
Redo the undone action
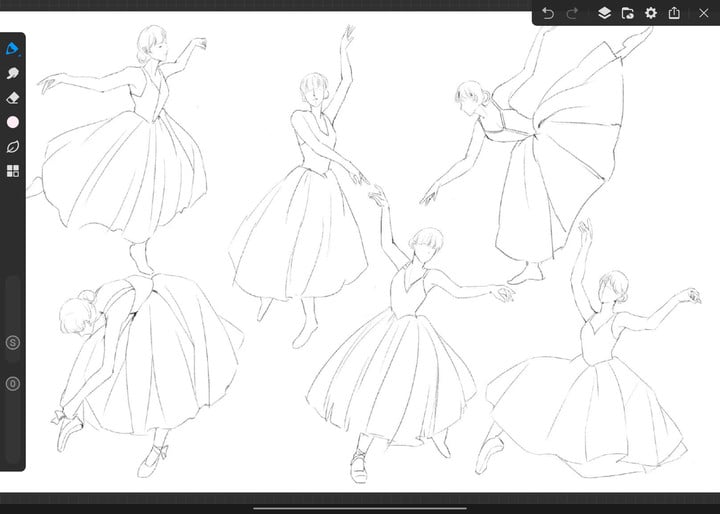coord(572,13)
